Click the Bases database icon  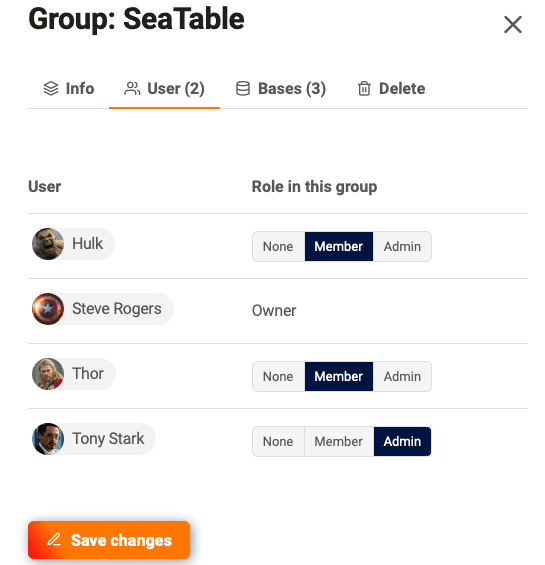point(243,88)
